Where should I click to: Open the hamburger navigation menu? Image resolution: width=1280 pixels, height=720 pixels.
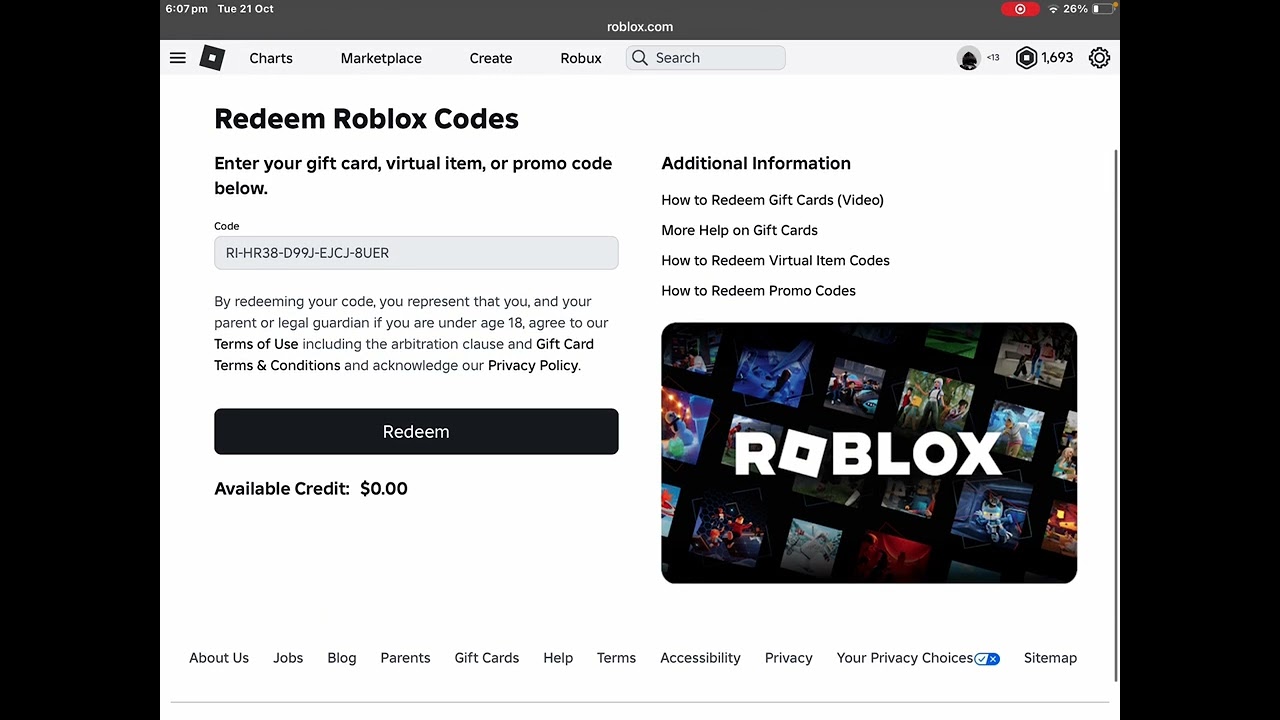pos(178,58)
